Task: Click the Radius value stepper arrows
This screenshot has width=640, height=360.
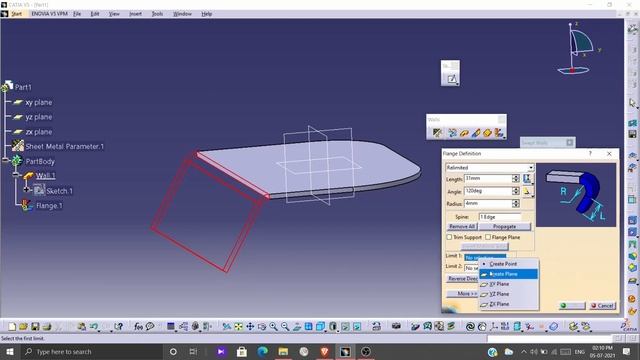Action: 516,203
